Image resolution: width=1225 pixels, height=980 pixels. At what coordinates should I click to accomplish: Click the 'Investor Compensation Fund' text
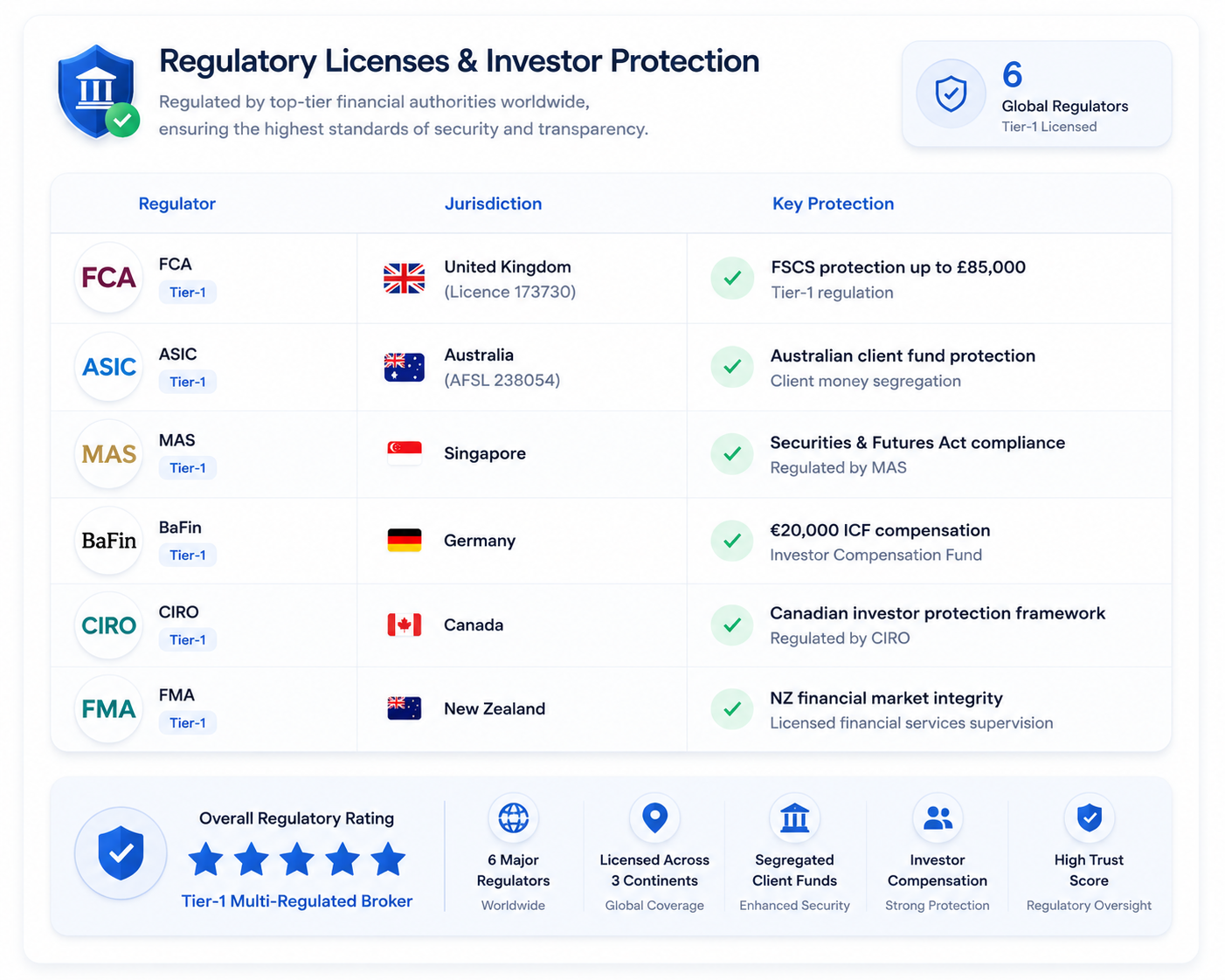point(875,555)
